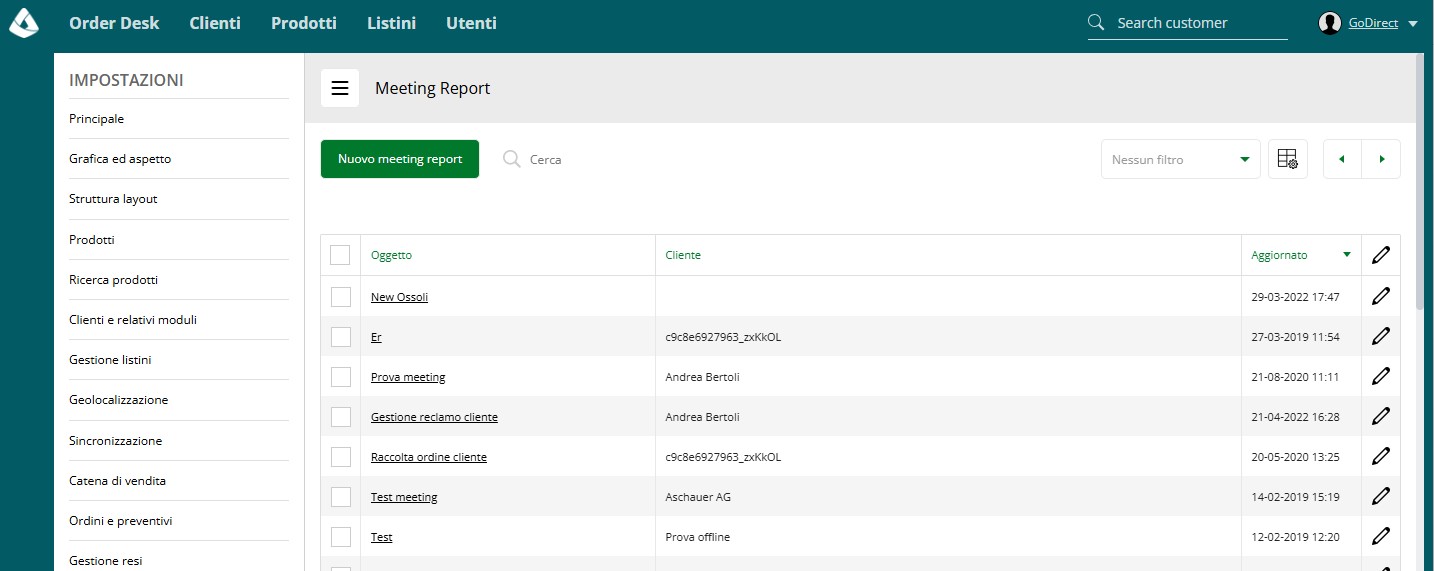Toggle sort arrow on Aggiornato column

[x=1347, y=255]
